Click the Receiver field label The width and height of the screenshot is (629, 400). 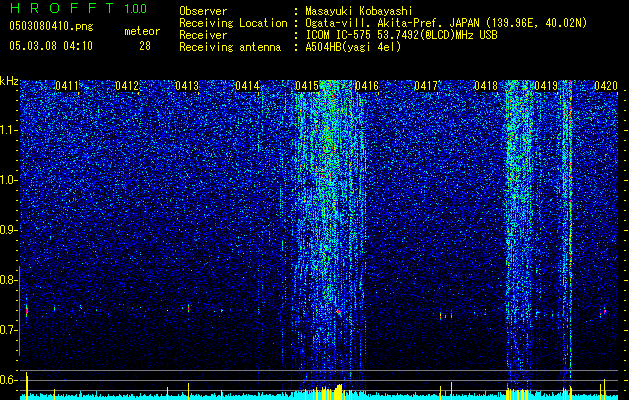coord(203,35)
